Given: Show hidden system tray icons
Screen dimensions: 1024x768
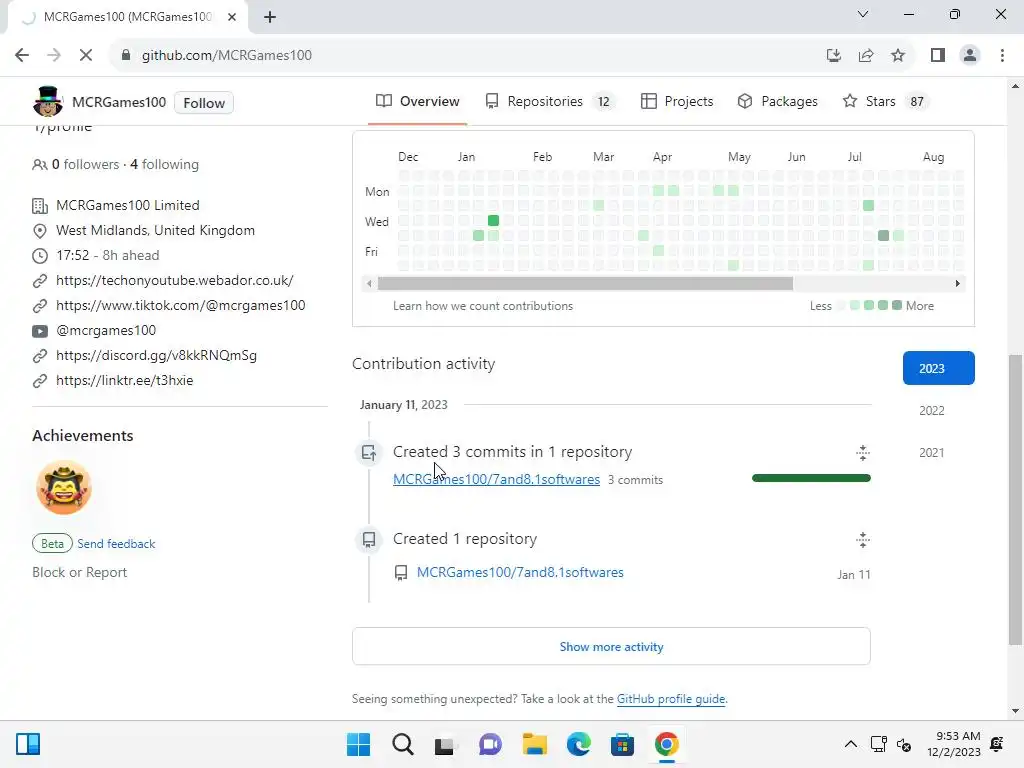Looking at the screenshot, I should [850, 744].
